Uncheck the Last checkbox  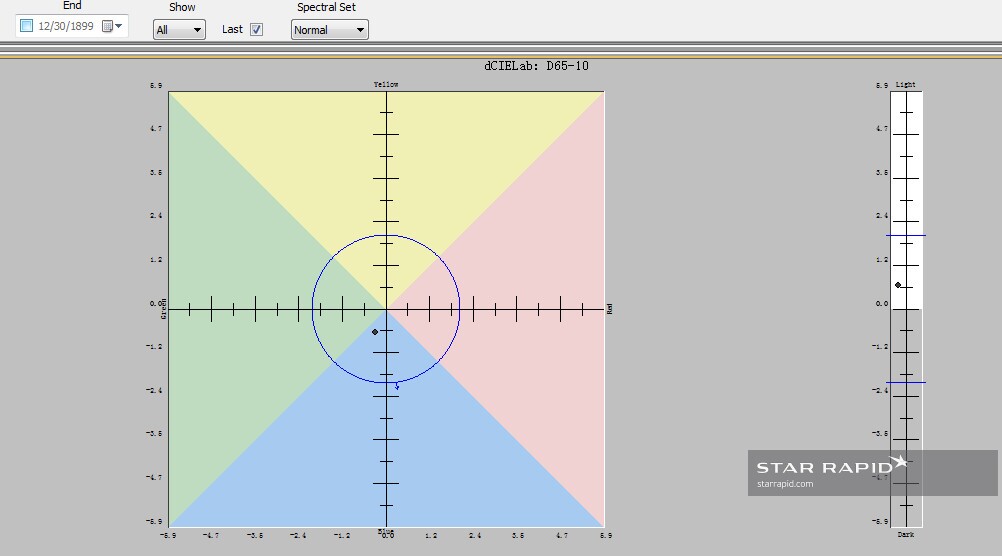[256, 29]
